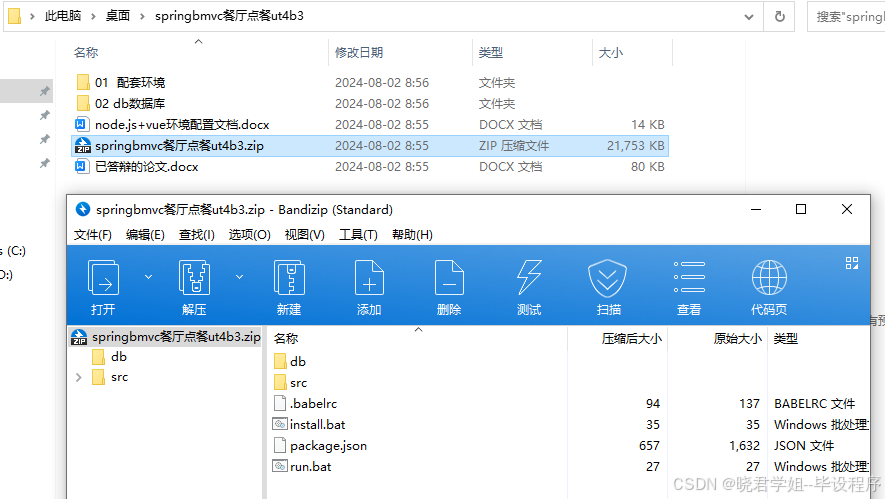Sort Explorer by 修改日期 column header

pos(359,52)
